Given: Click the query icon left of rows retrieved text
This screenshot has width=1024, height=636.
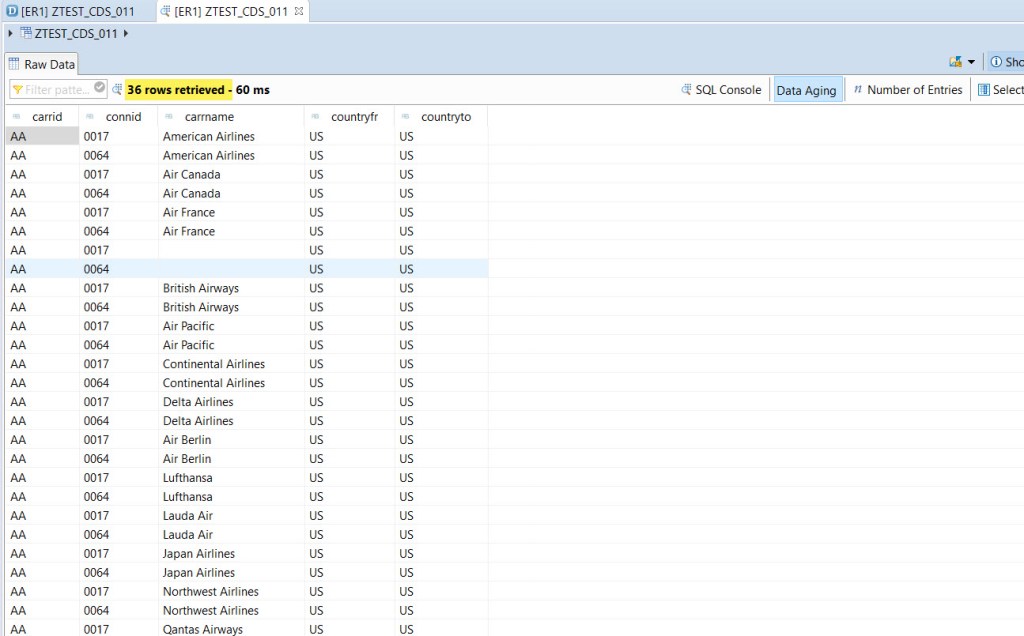Looking at the screenshot, I should click(117, 89).
